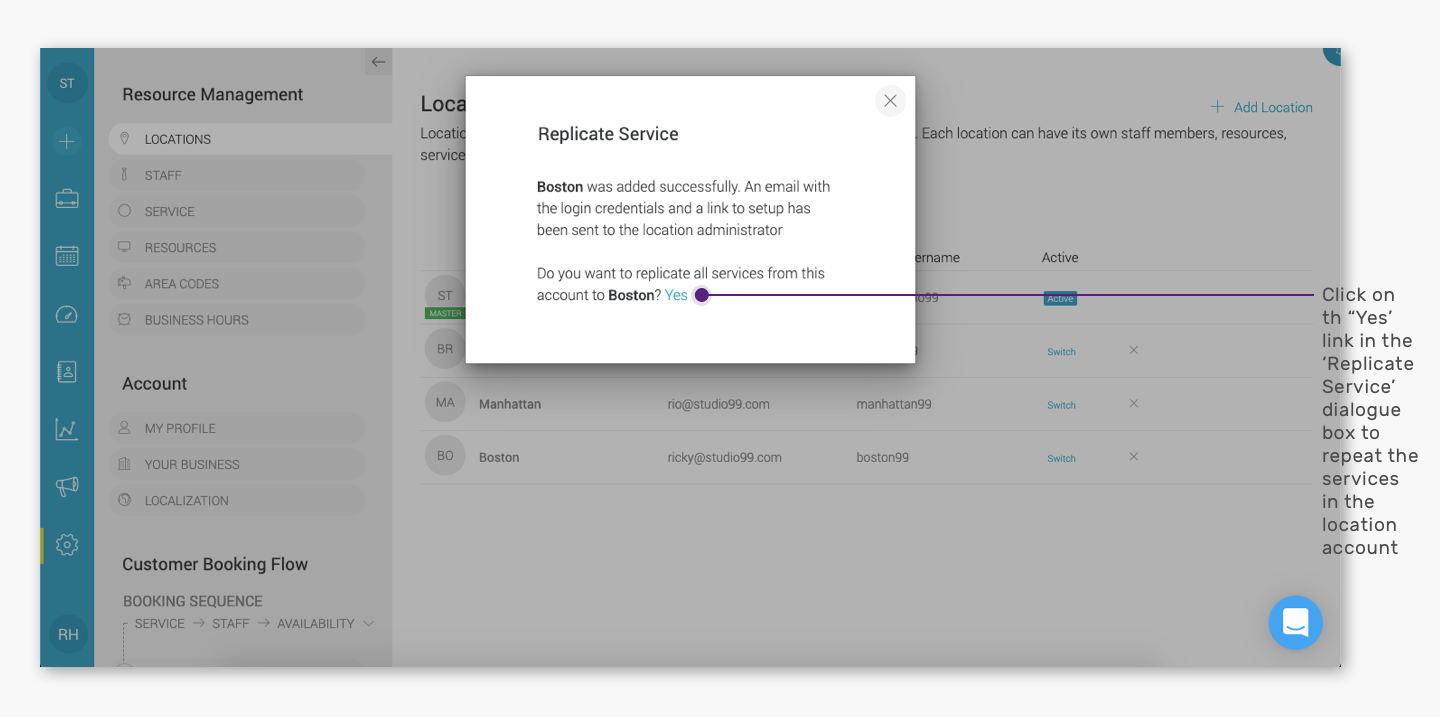Open Your Business under Account

[237, 464]
